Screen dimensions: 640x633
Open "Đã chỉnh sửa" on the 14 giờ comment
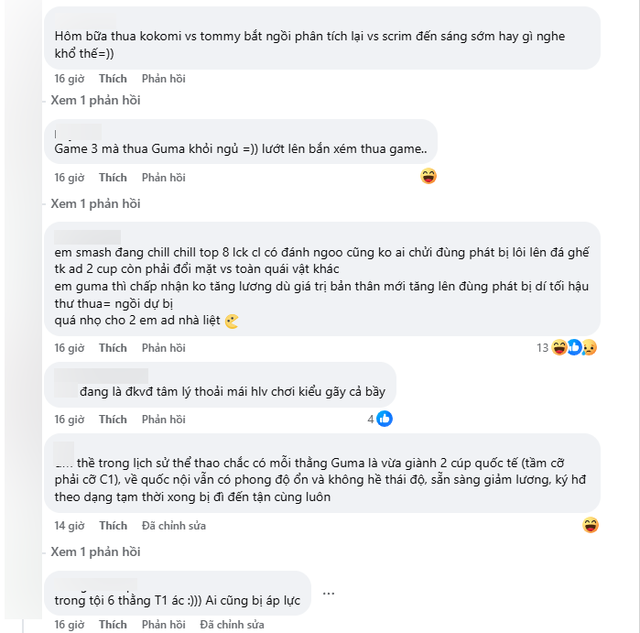pos(175,525)
